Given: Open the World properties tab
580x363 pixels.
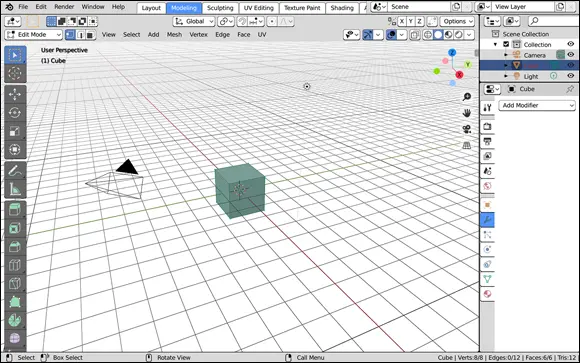Looking at the screenshot, I should click(x=488, y=186).
